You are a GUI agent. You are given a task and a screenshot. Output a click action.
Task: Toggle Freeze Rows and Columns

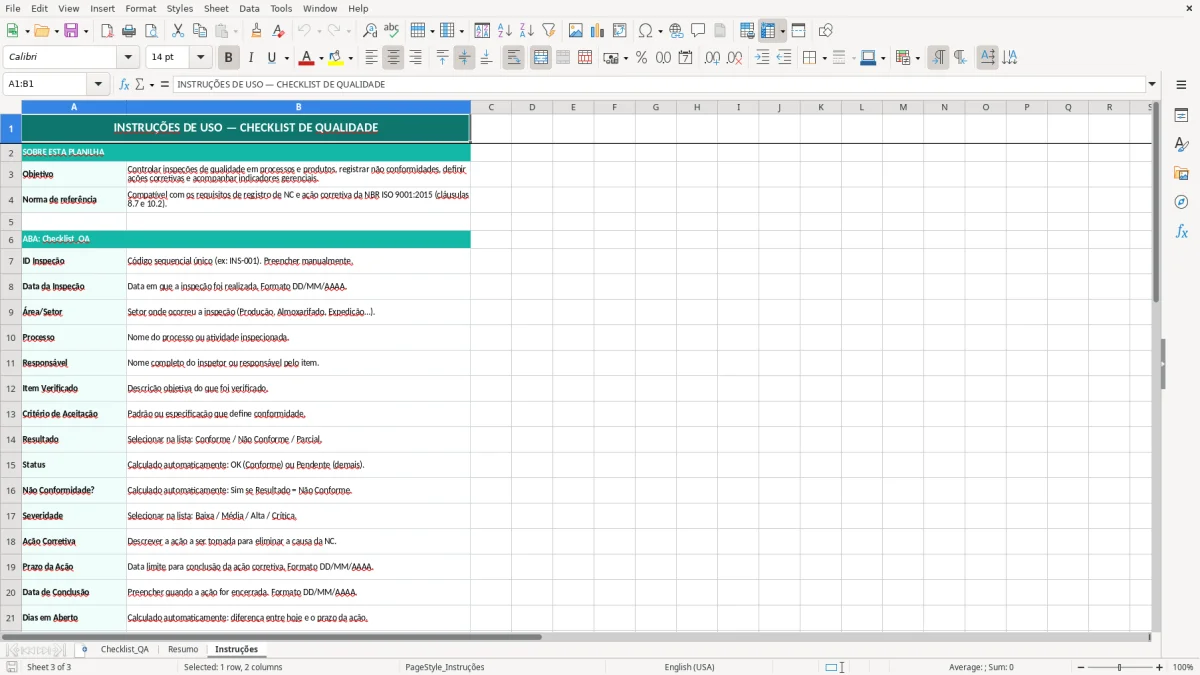click(x=768, y=31)
